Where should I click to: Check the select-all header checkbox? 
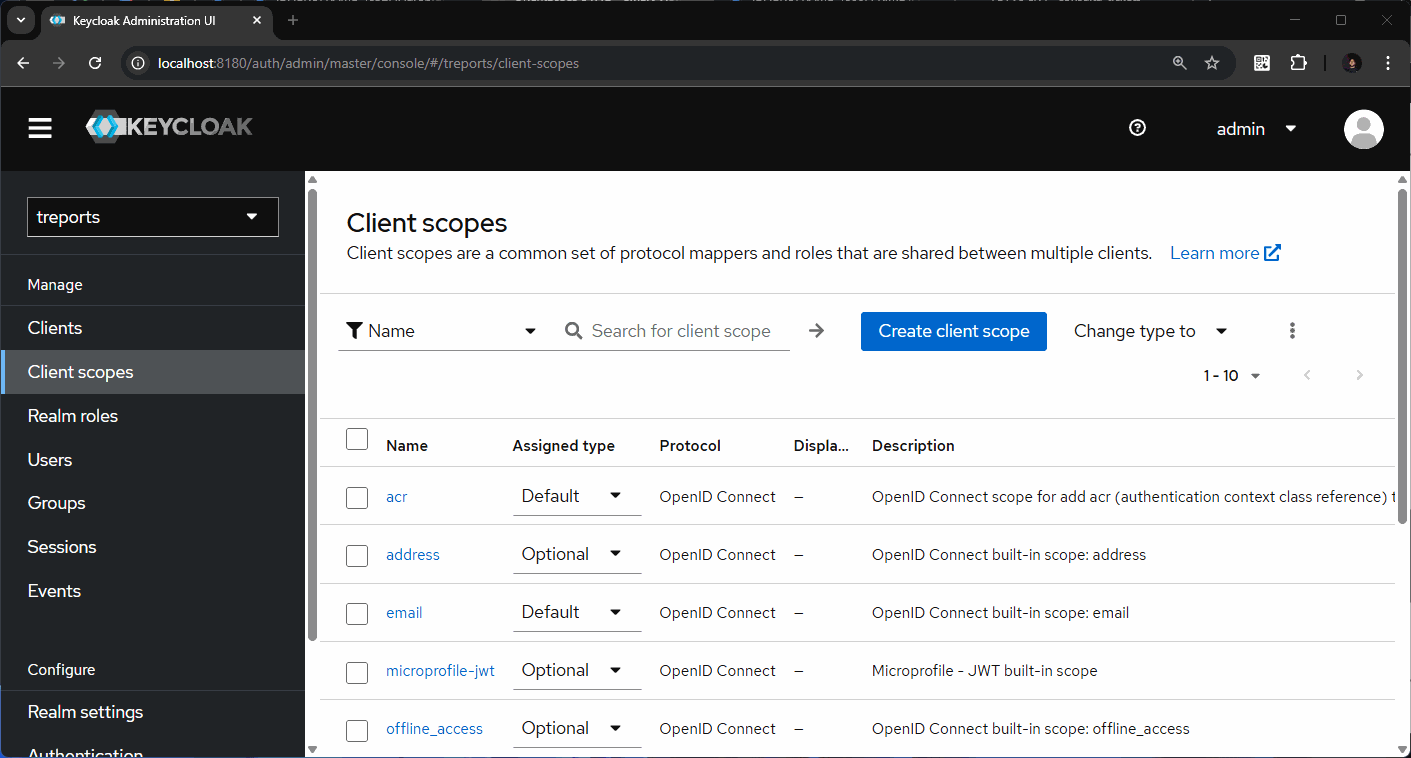(357, 439)
